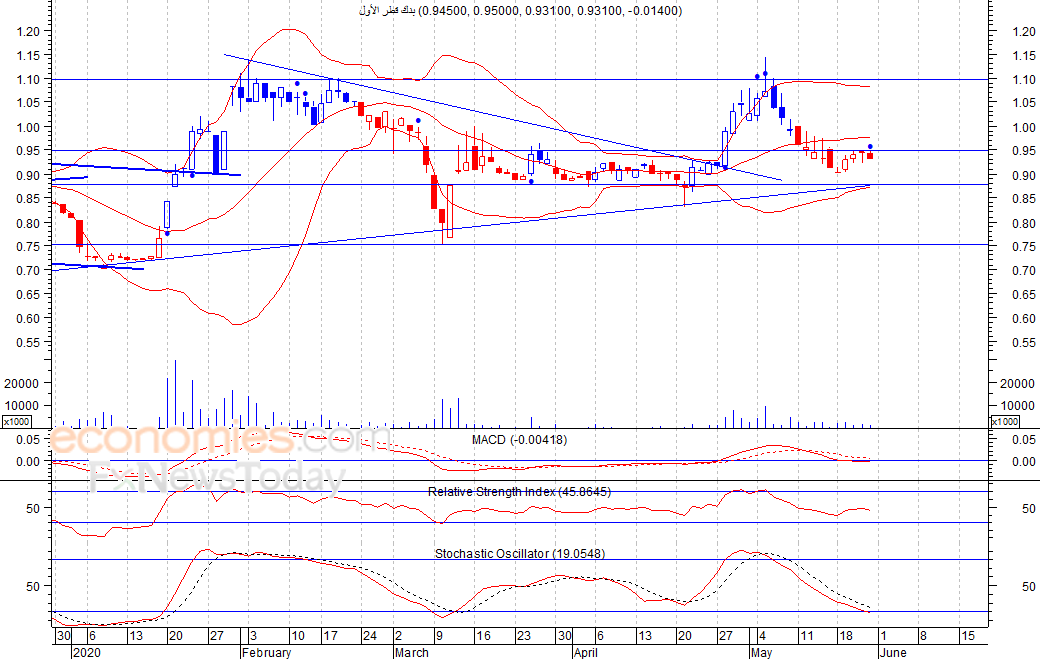Select the date label 17 on time axis
This screenshot has height=659, width=1040.
[x=330, y=636]
